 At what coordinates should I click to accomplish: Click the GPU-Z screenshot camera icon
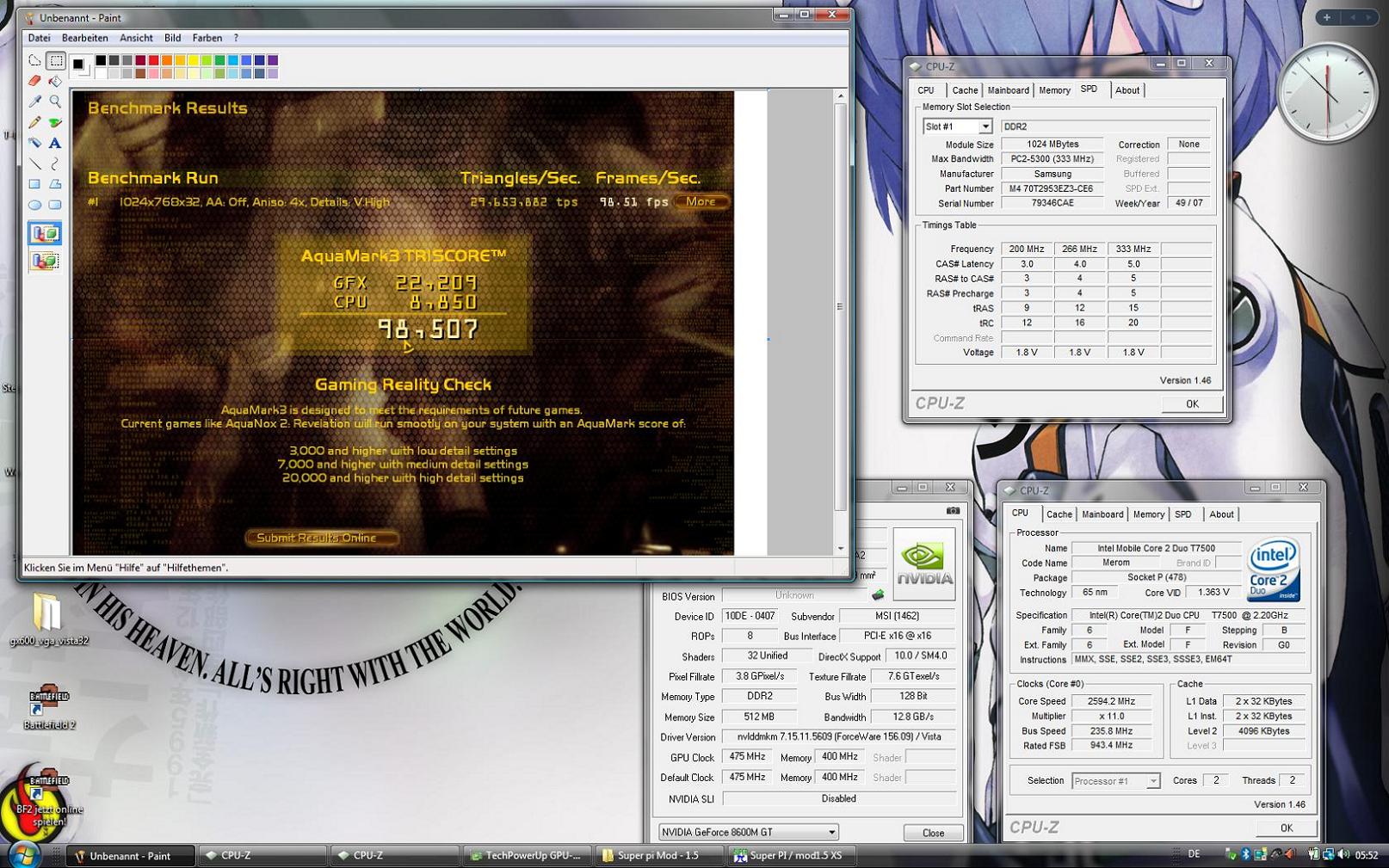click(953, 510)
